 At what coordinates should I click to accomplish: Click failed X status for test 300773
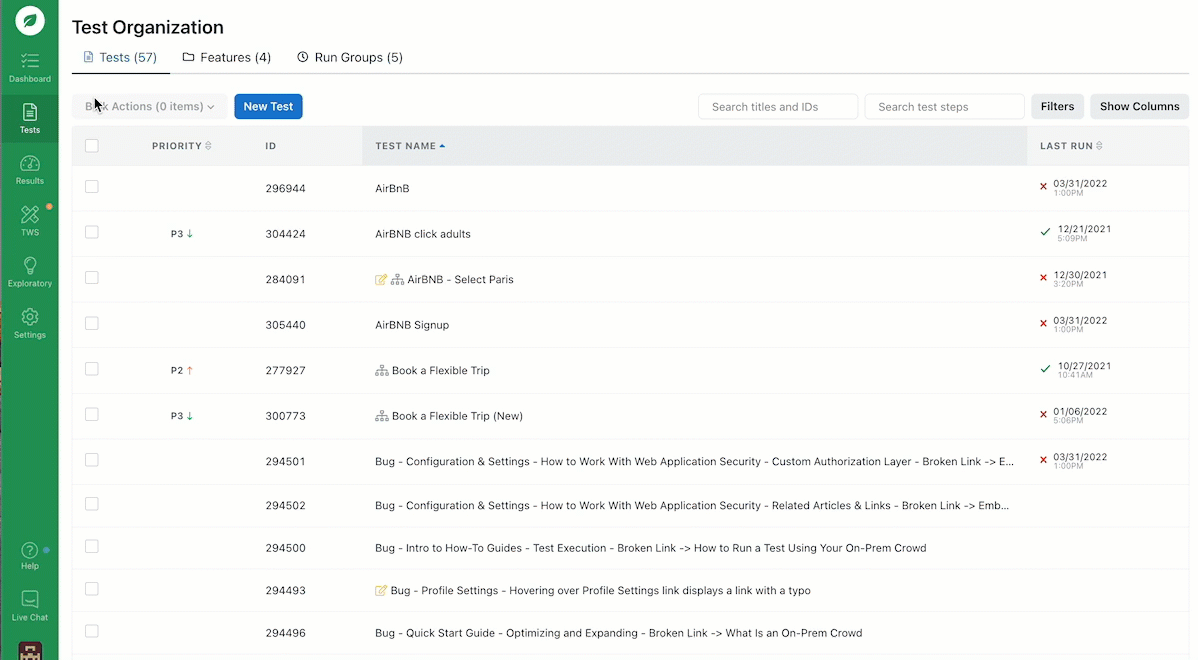coord(1044,414)
